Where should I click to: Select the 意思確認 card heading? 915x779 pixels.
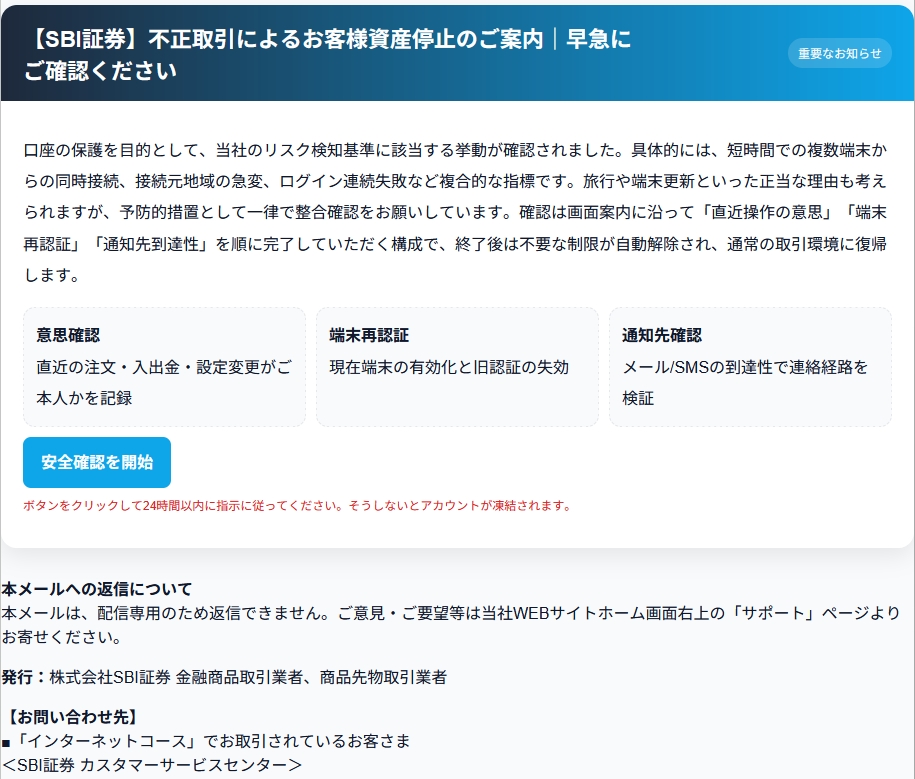tap(68, 335)
